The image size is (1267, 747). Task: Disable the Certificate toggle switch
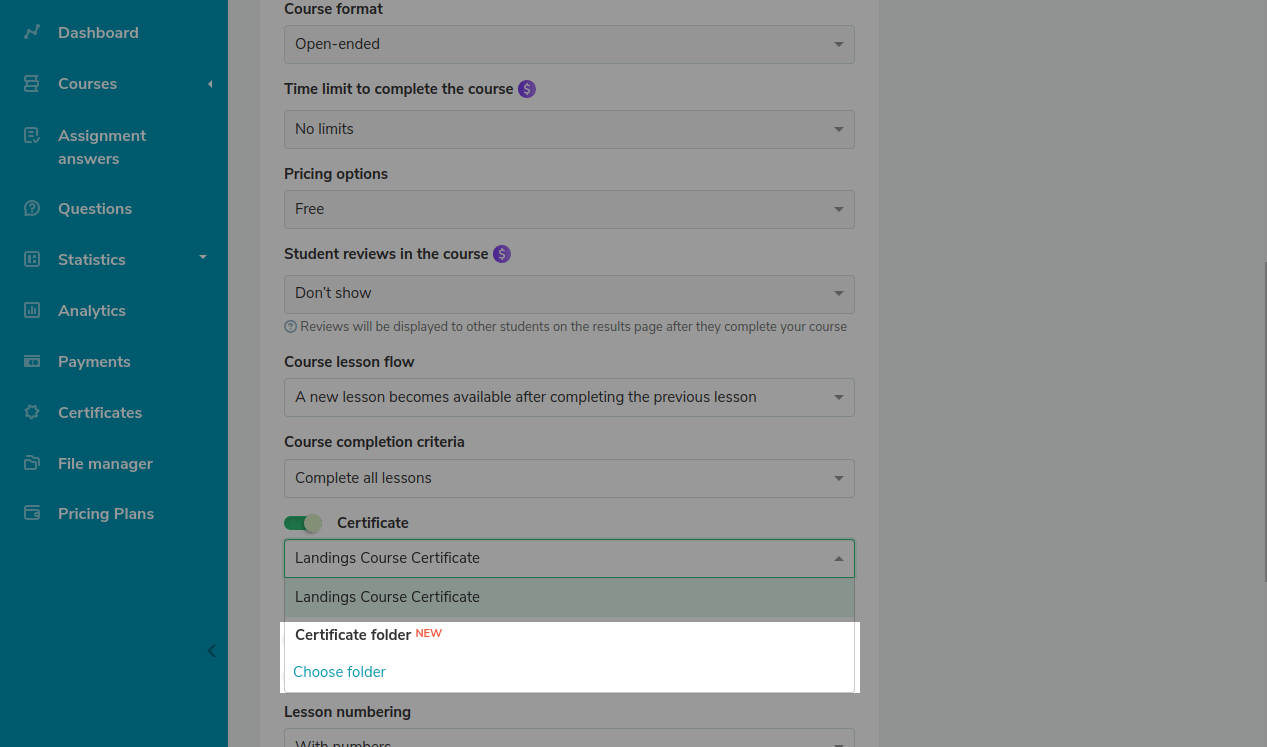tap(303, 523)
